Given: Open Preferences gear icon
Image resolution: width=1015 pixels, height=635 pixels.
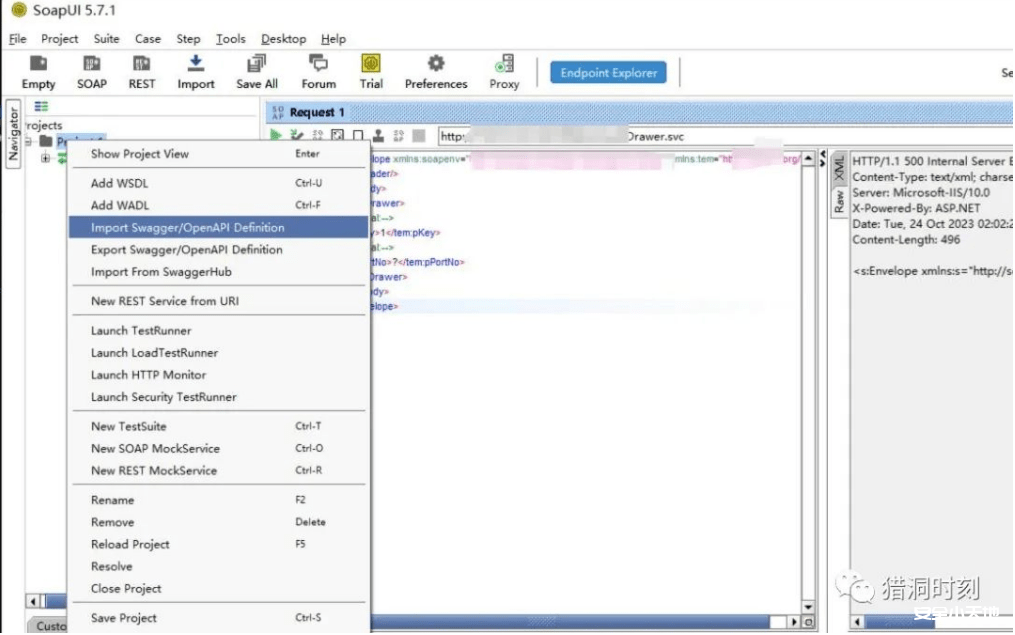Looking at the screenshot, I should 436,65.
